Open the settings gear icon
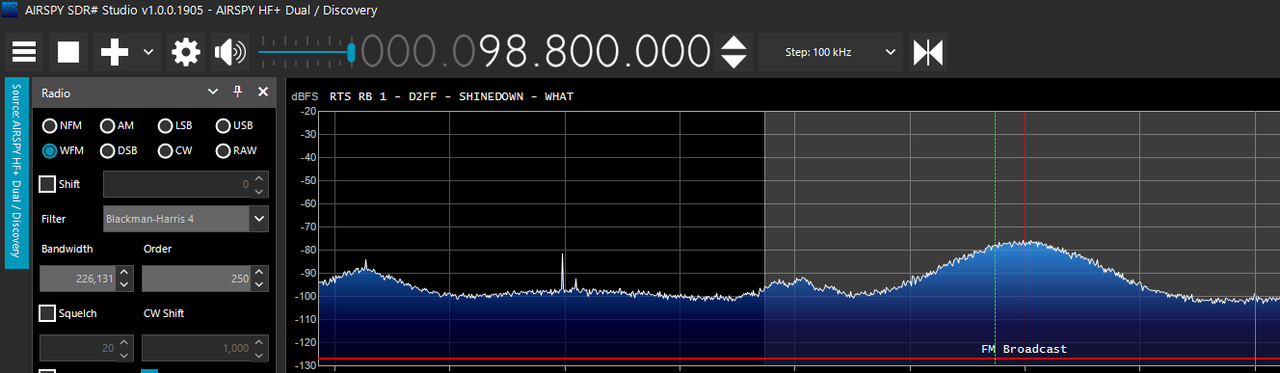This screenshot has width=1280, height=373. pos(186,52)
